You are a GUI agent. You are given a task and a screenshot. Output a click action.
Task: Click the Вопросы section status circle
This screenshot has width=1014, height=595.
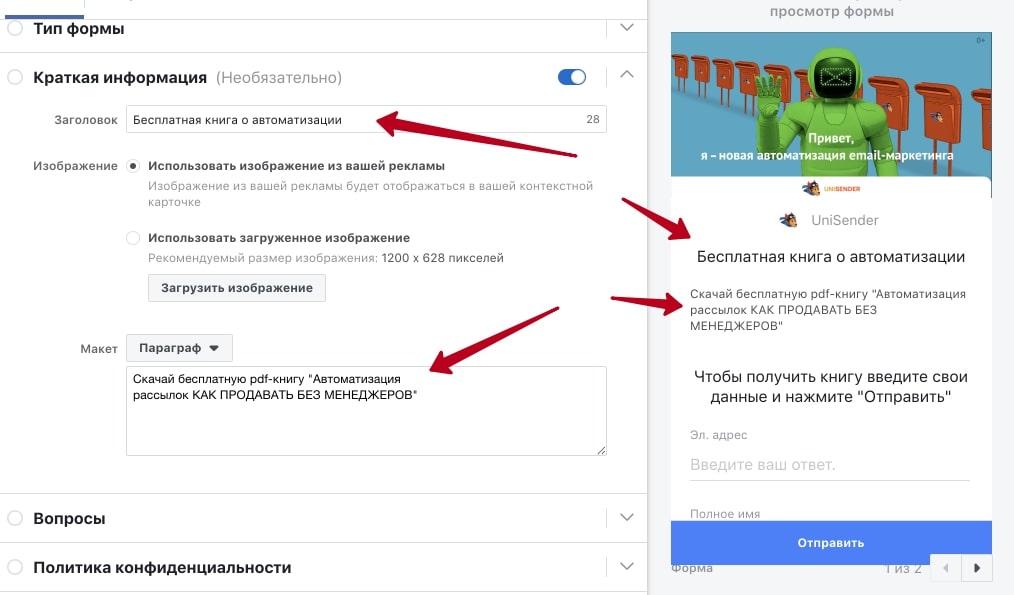(15, 518)
